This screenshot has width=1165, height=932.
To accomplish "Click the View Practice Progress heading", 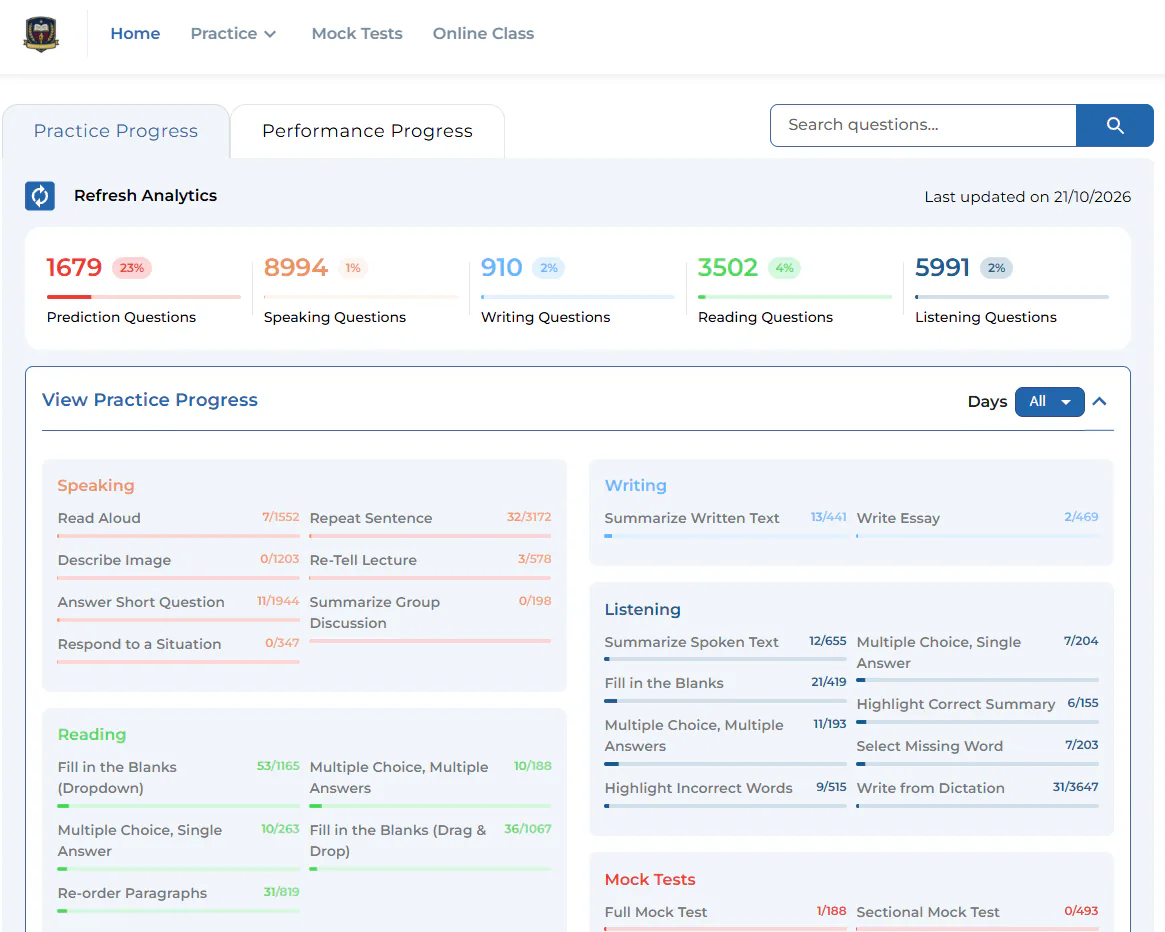I will [149, 400].
